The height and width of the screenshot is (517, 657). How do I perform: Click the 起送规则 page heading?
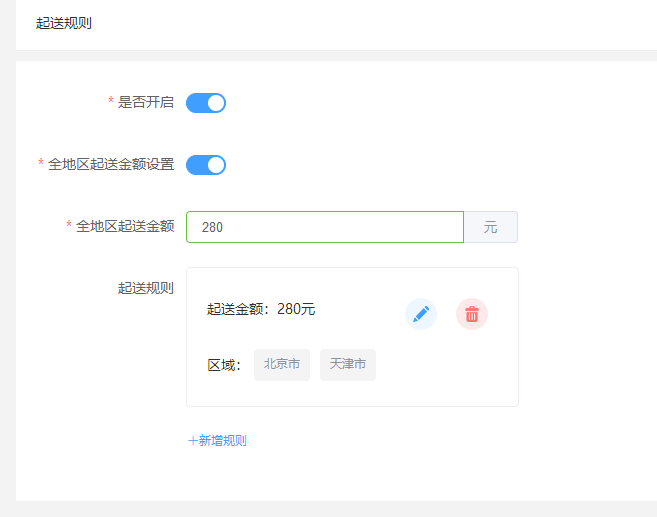click(x=64, y=23)
